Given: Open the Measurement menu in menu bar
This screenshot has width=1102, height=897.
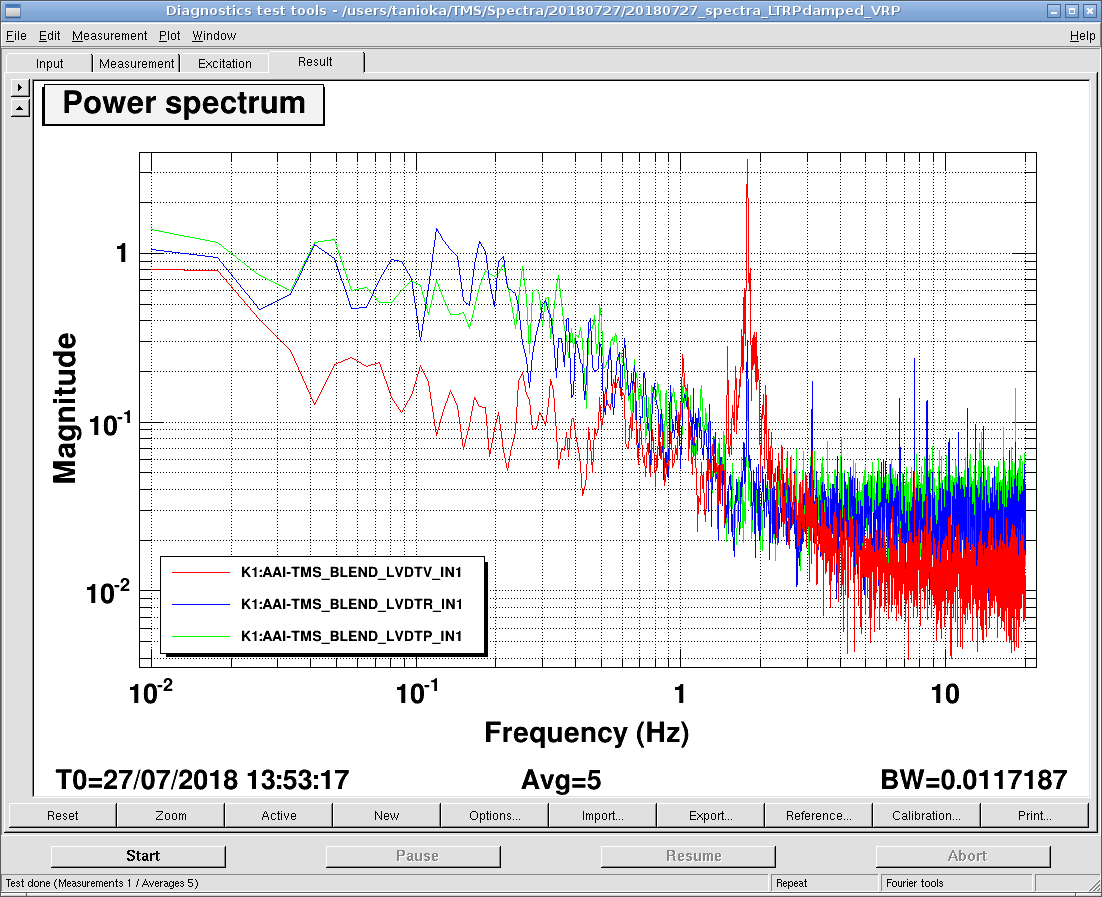Looking at the screenshot, I should [x=110, y=36].
